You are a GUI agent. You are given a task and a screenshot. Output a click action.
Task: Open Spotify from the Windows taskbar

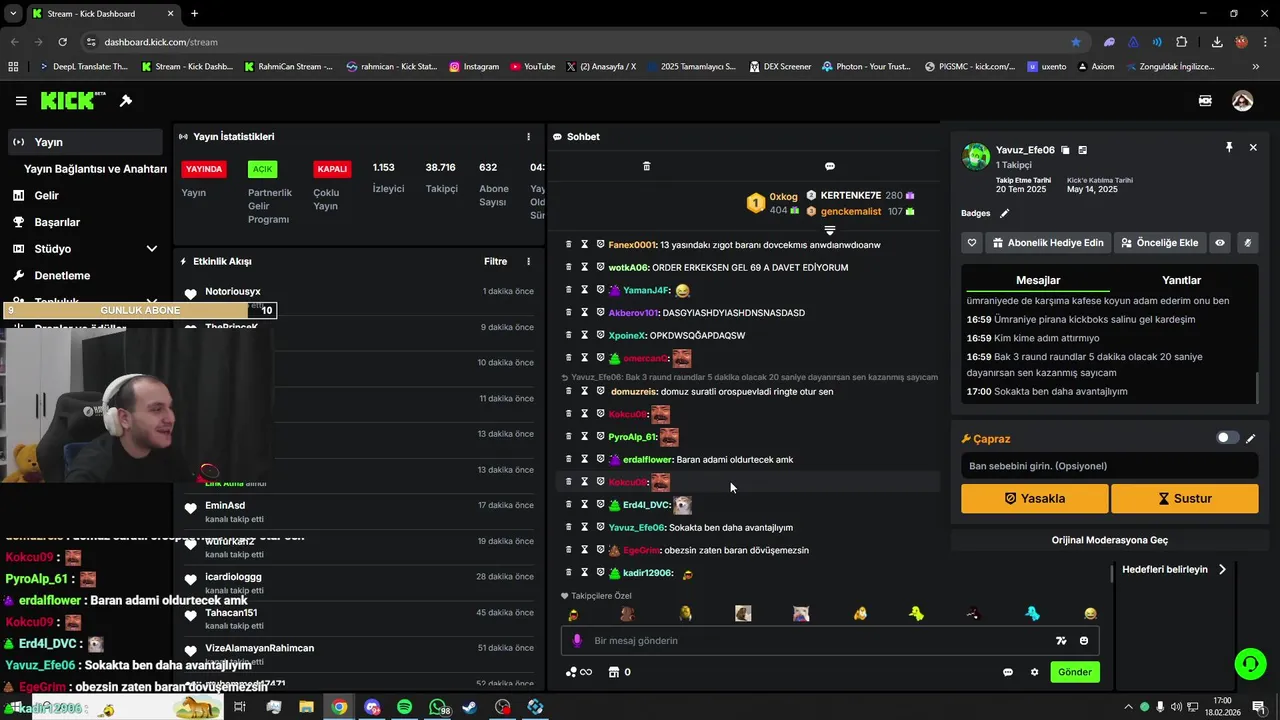point(404,707)
